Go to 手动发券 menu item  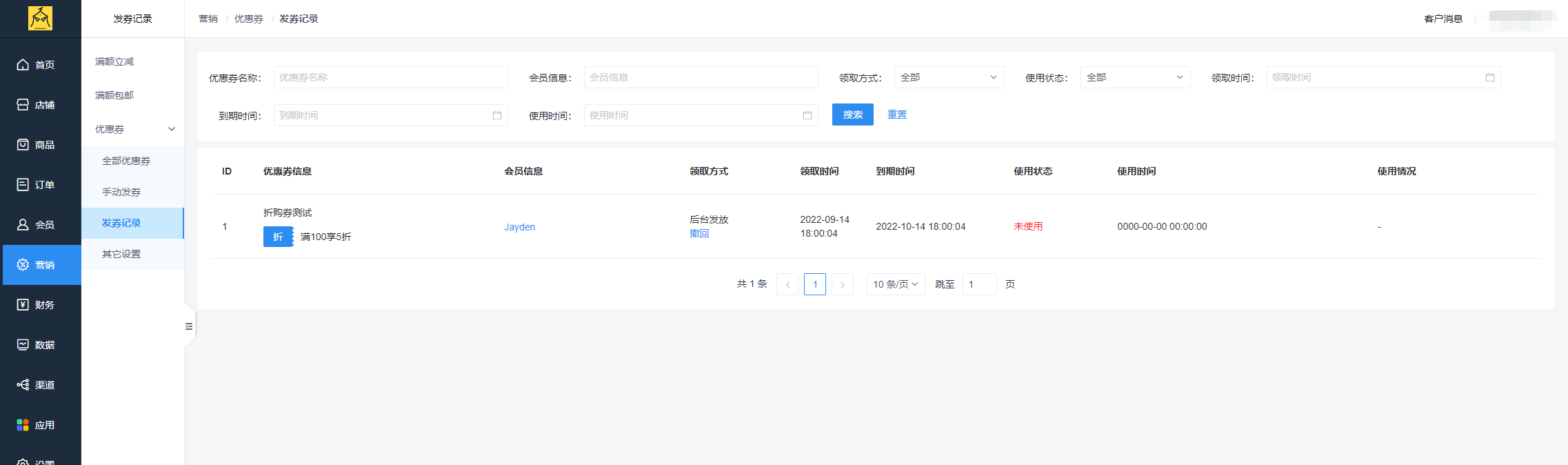[121, 192]
